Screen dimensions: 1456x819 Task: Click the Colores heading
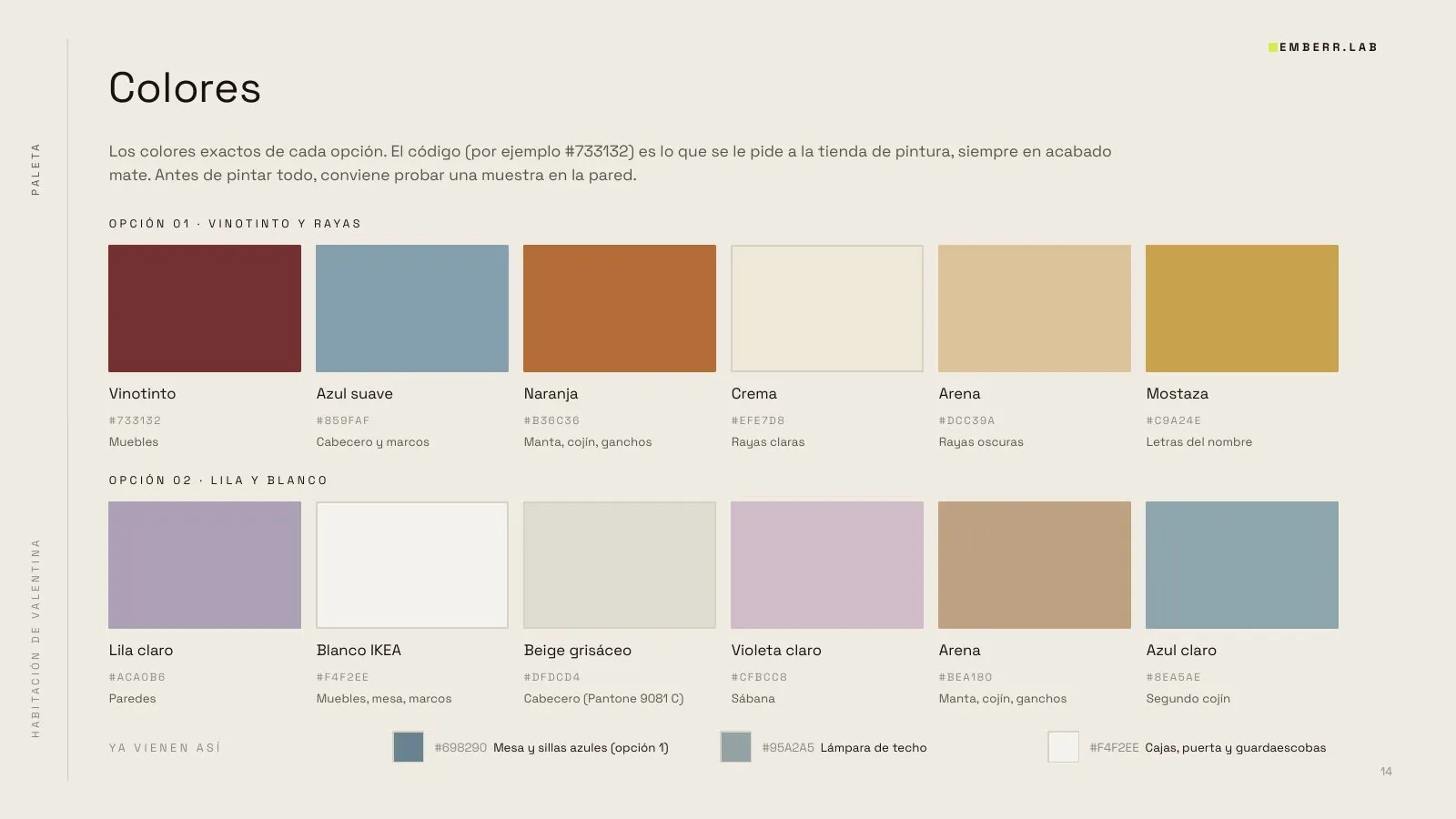coord(185,88)
